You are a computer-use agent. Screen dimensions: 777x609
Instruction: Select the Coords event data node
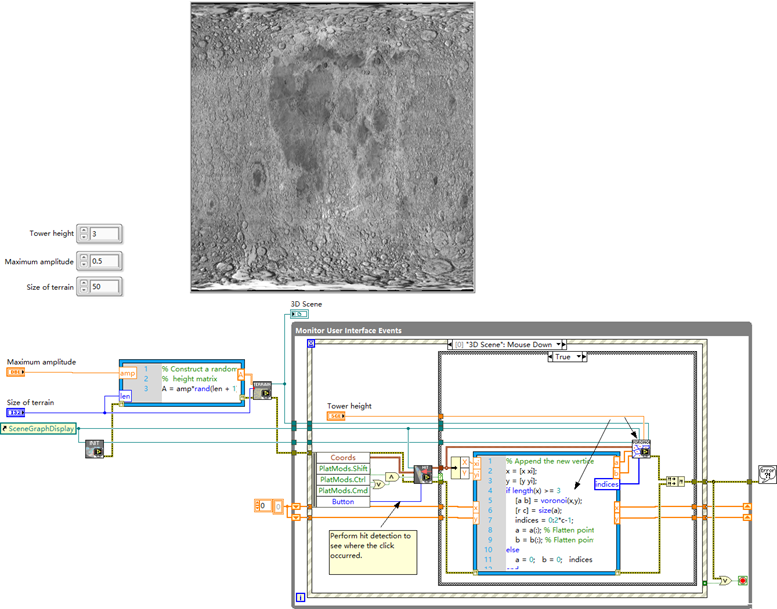(x=343, y=457)
